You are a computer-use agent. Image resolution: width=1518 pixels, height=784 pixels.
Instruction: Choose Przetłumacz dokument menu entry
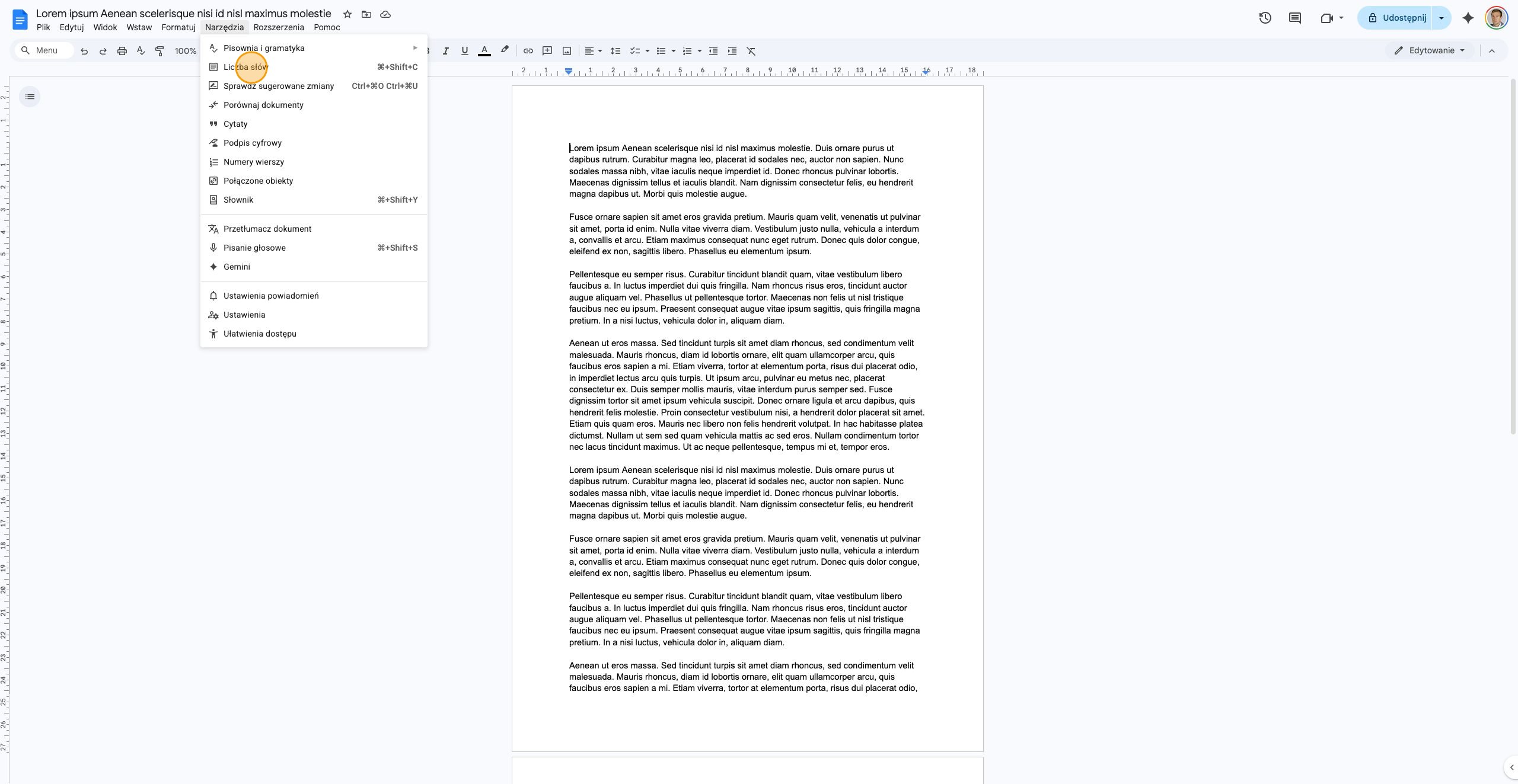314,229
